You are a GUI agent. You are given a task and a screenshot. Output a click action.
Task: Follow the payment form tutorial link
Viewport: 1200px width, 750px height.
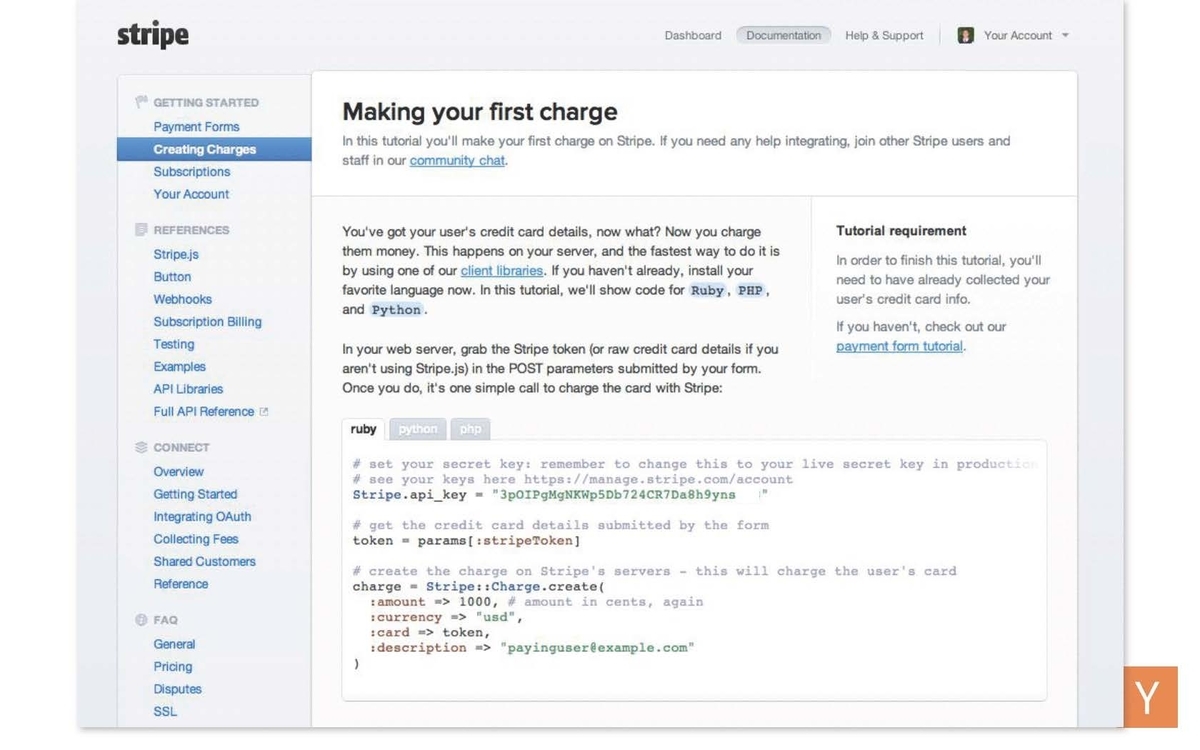[x=899, y=347]
